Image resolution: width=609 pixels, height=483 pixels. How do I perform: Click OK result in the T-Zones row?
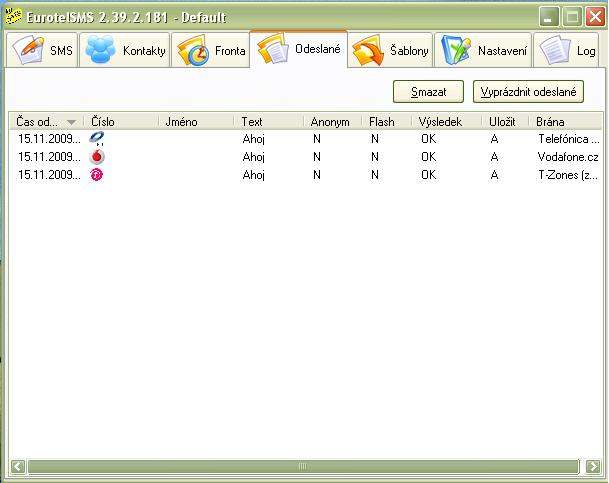429,175
